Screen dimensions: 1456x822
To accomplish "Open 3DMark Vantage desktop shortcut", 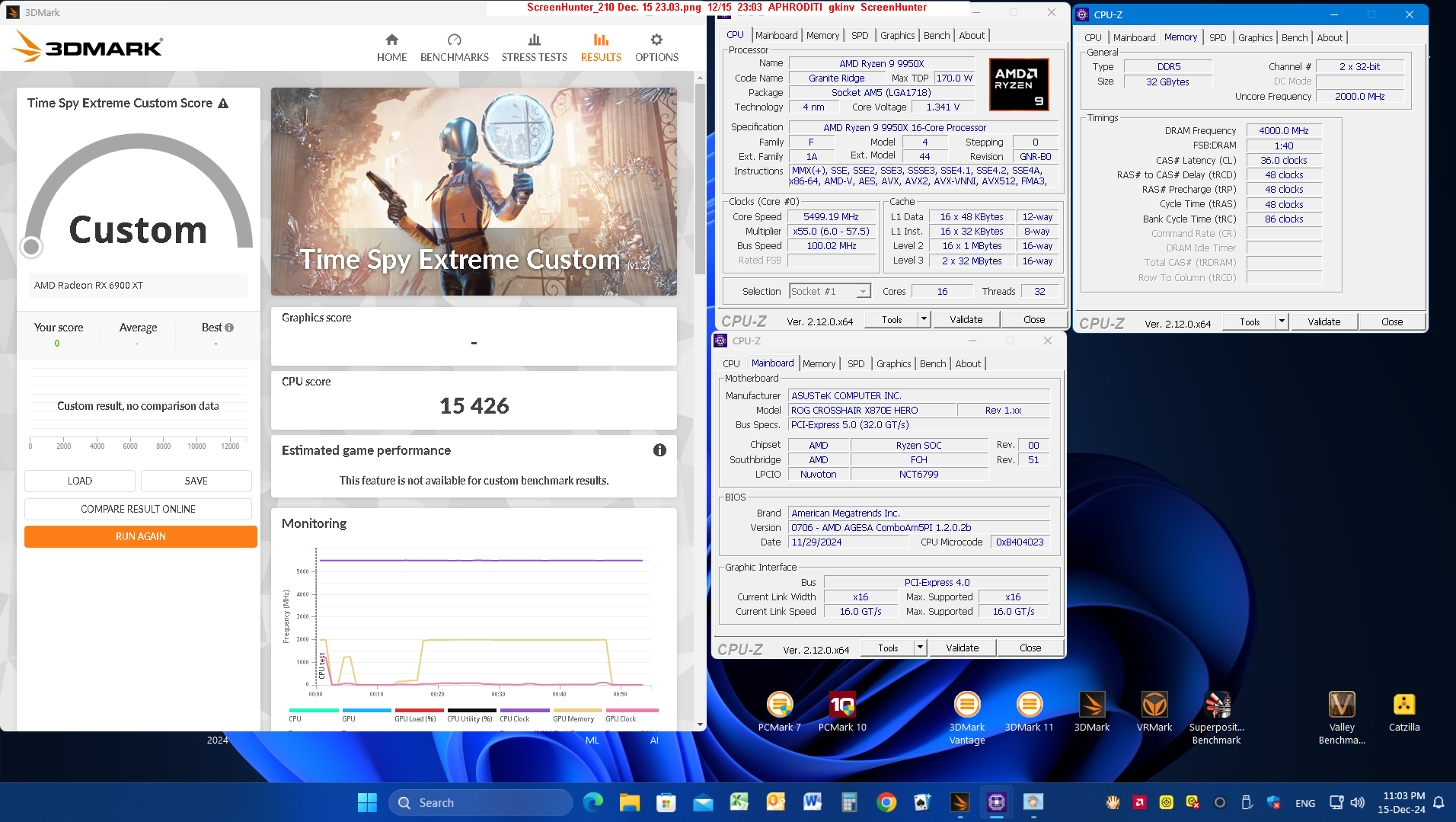I will (x=967, y=718).
